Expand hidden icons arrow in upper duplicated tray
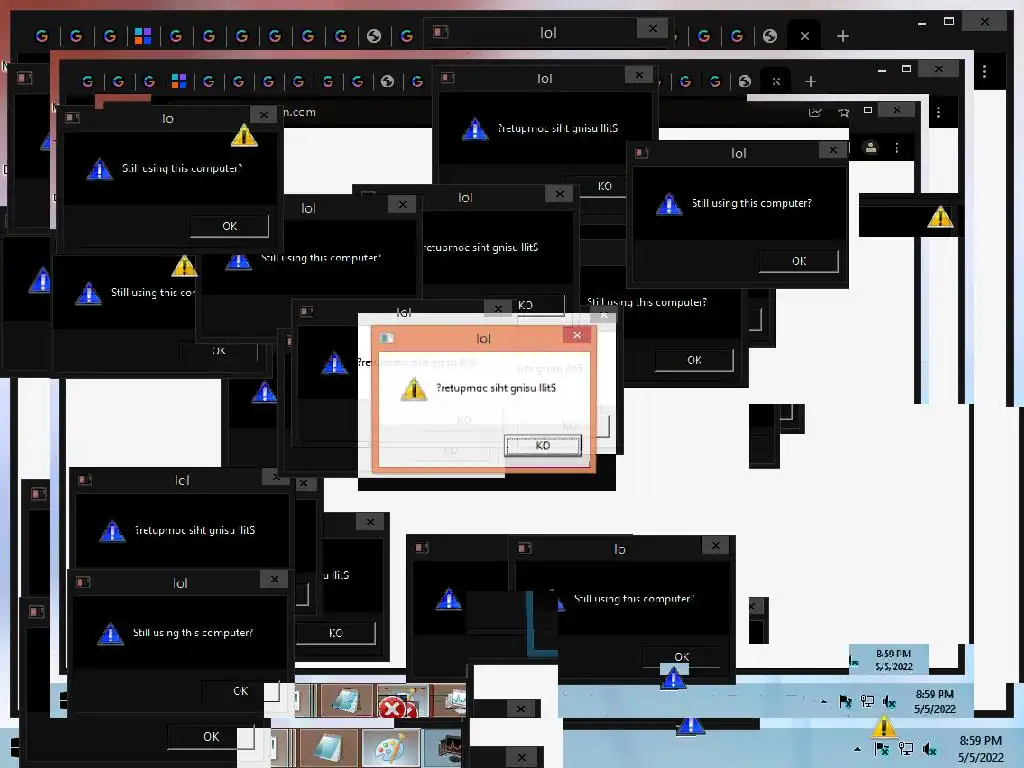This screenshot has height=768, width=1024. (824, 702)
